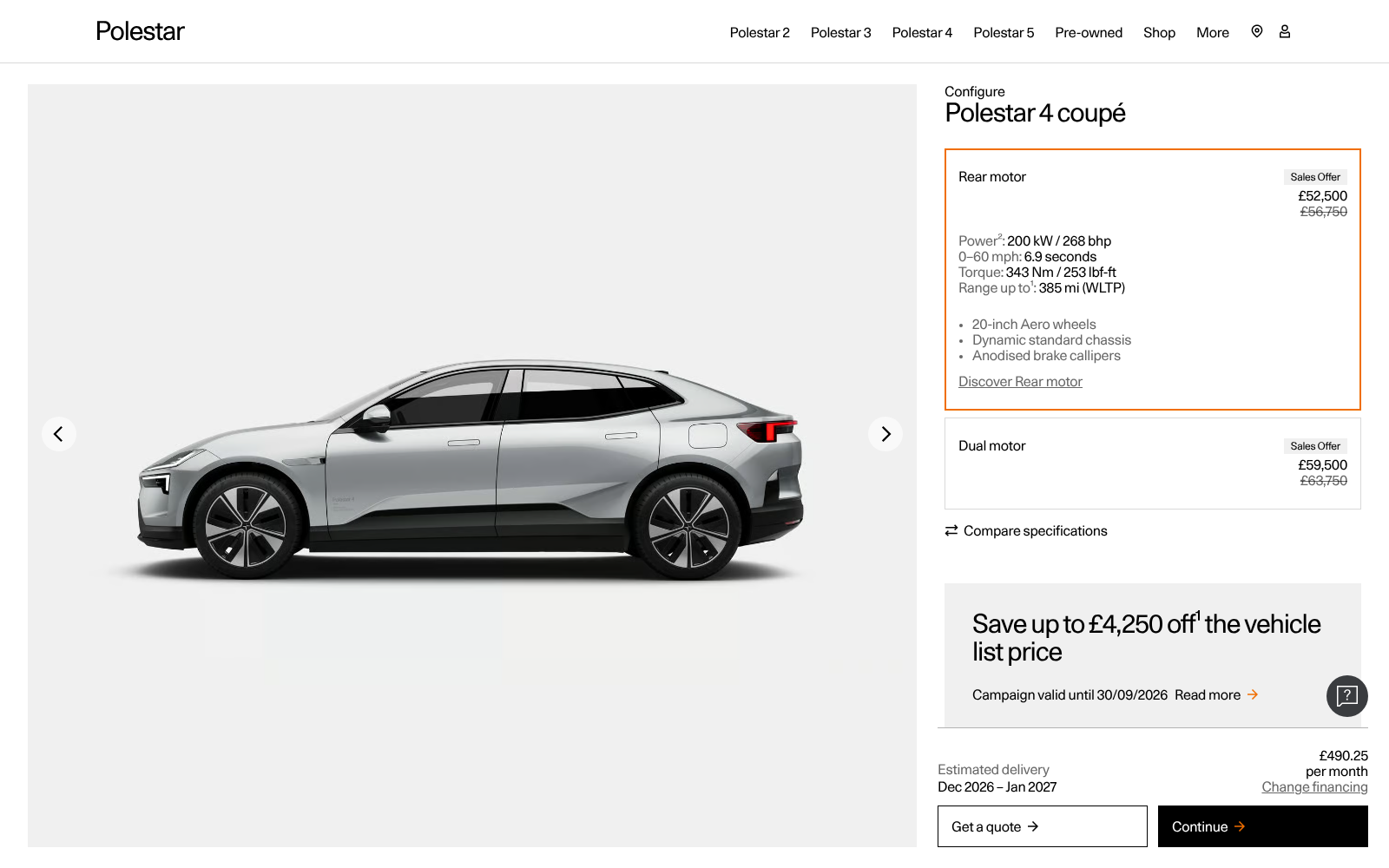Click 'Dynamic standard chassis' bullet
The image size is (1389, 868).
tap(1051, 340)
